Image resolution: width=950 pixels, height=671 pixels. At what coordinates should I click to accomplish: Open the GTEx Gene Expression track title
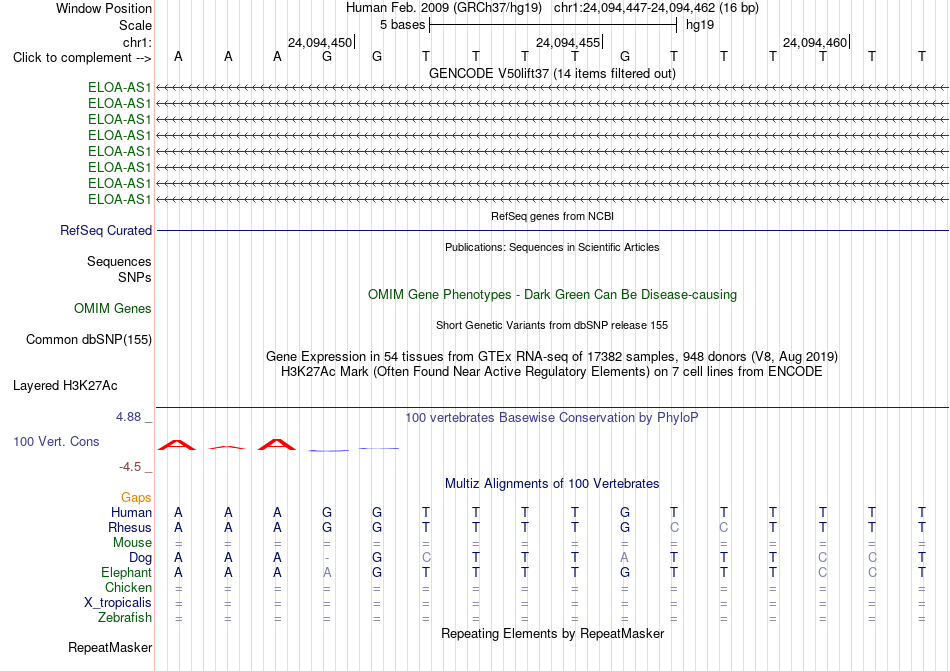point(553,357)
